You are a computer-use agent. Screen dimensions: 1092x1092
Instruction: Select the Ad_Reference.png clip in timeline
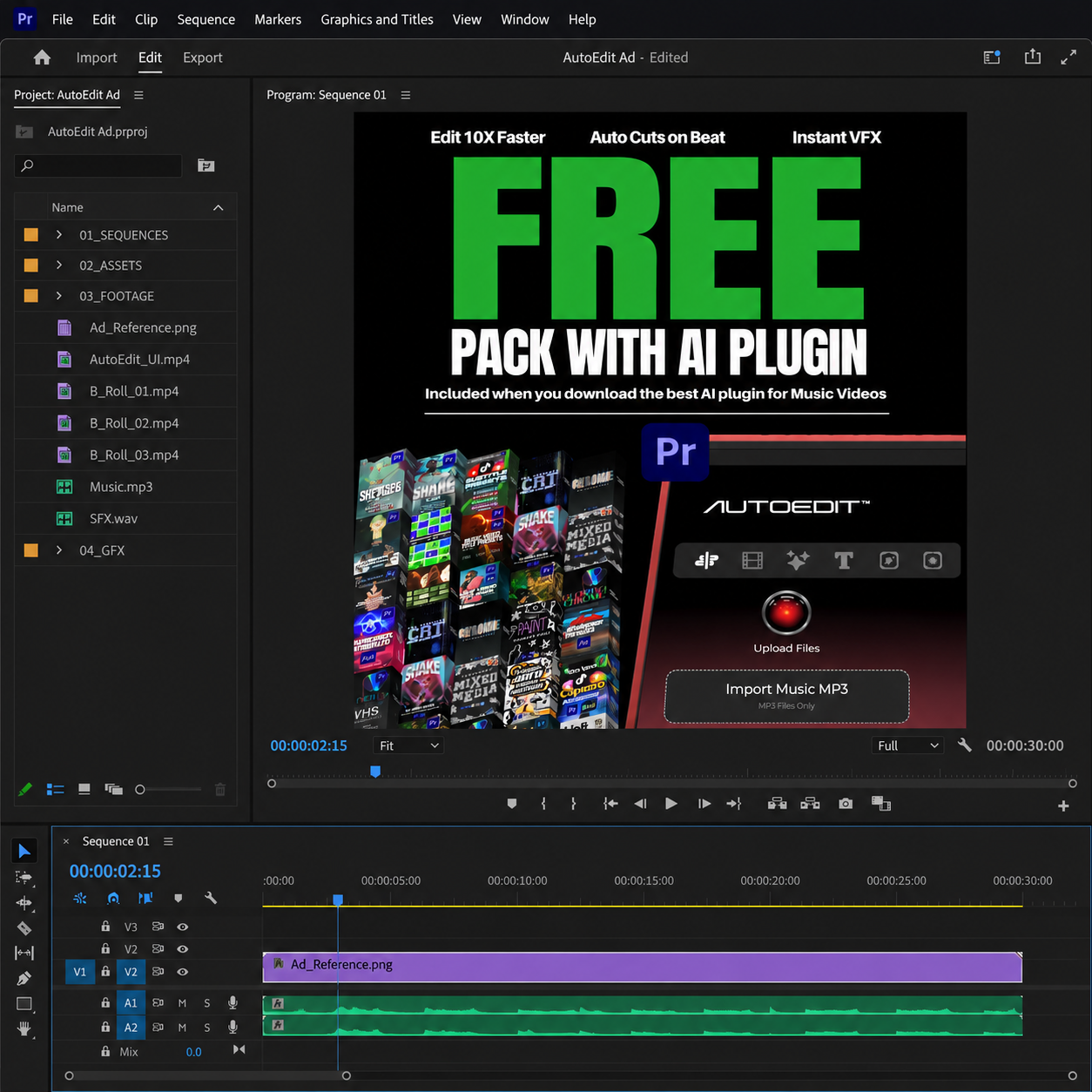(x=643, y=967)
